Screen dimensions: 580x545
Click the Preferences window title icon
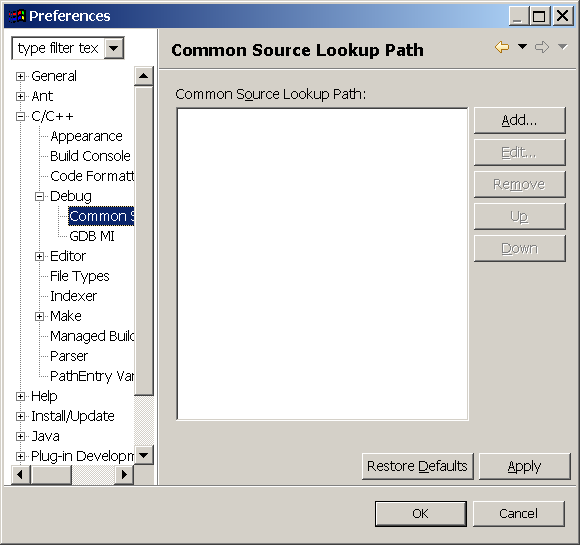[17, 16]
